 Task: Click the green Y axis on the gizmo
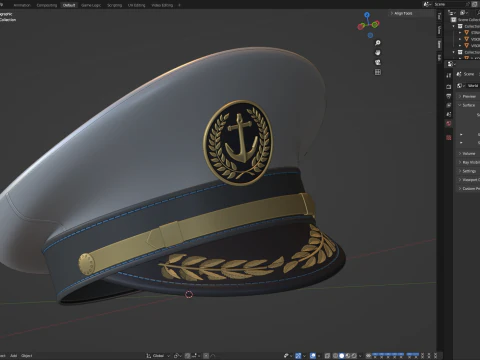[376, 24]
